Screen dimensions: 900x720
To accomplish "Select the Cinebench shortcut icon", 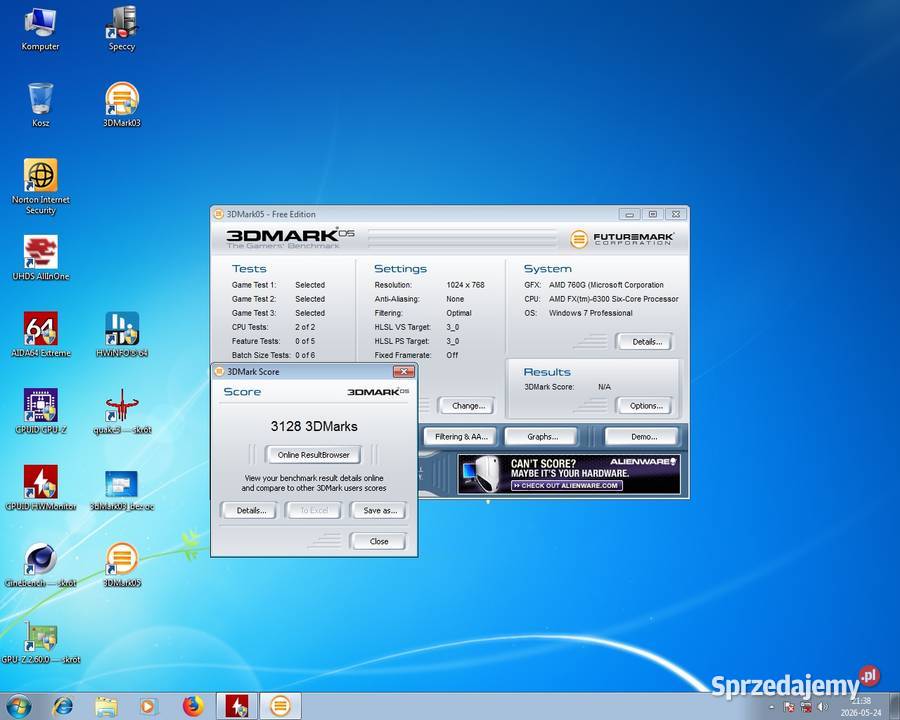I will click(x=40, y=565).
